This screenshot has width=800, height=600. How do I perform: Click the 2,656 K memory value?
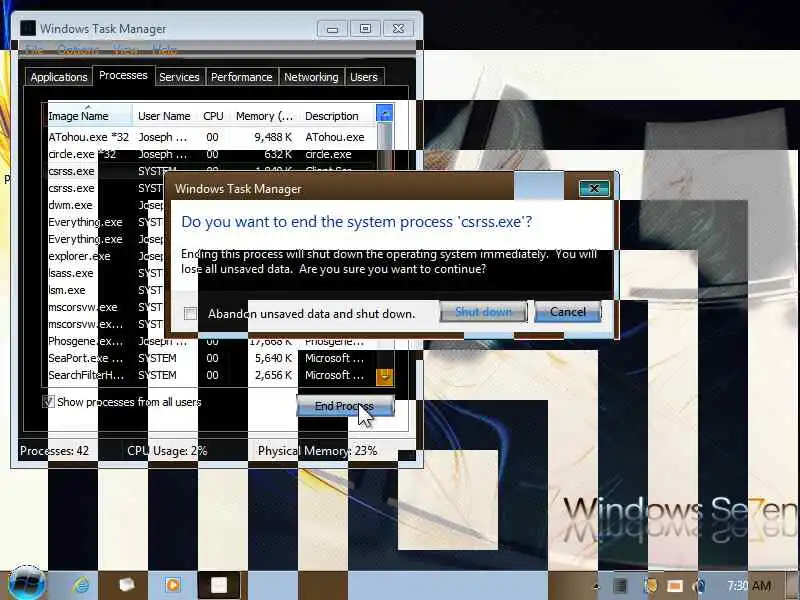[x=273, y=375]
